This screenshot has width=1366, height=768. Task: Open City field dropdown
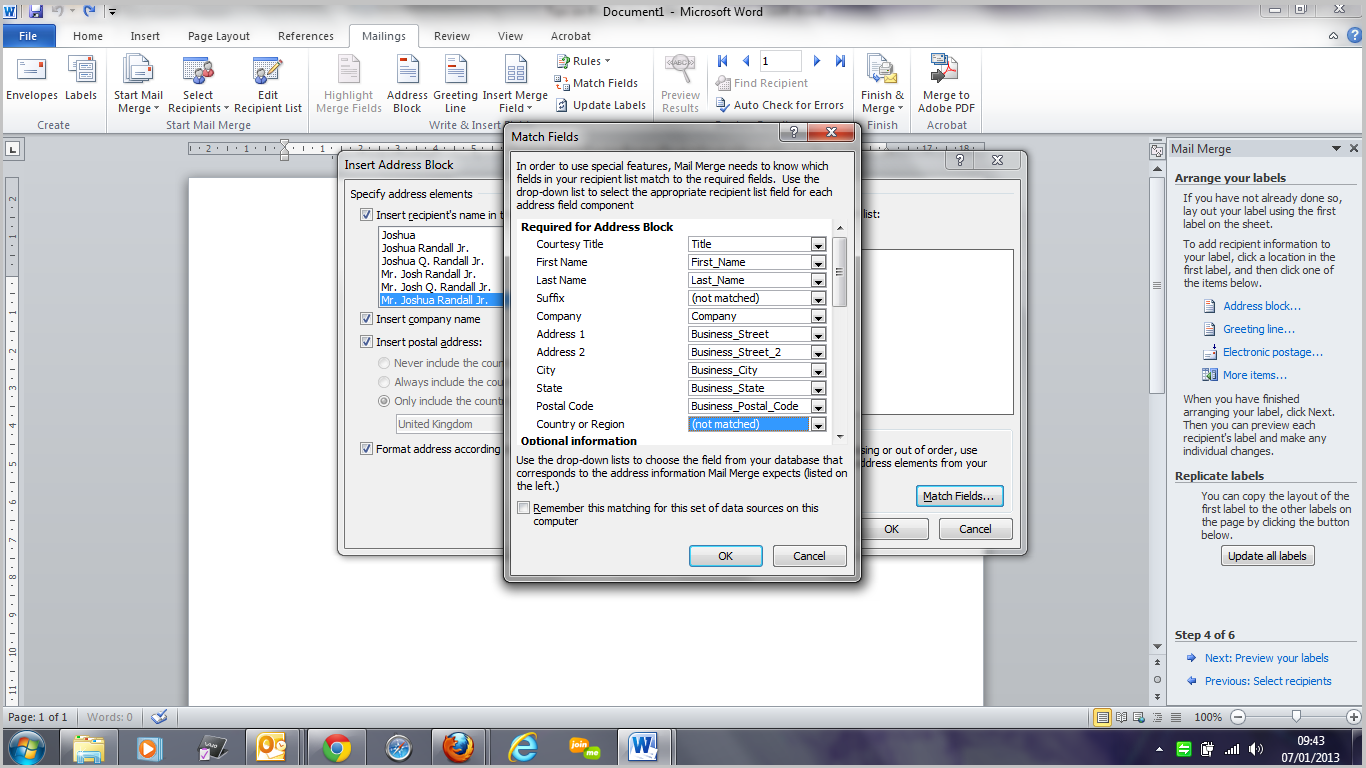click(818, 370)
